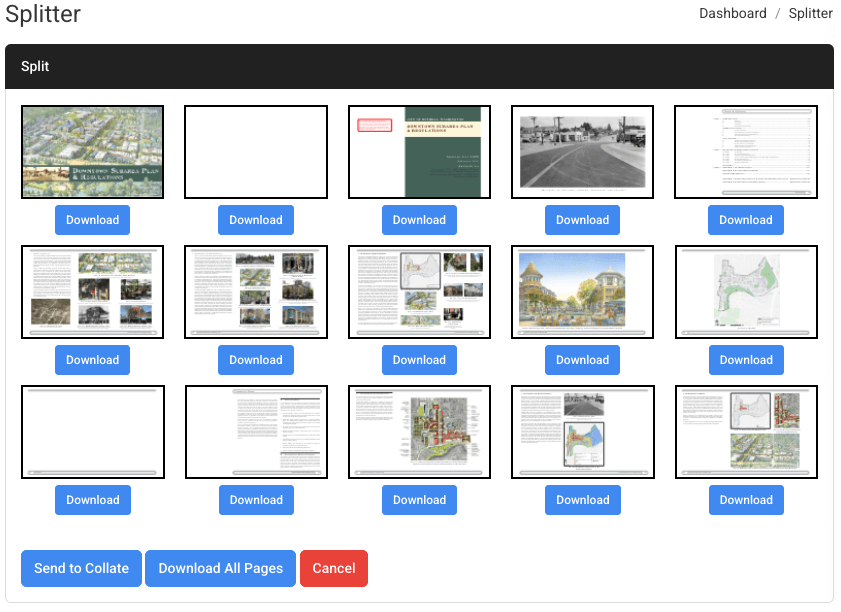Select the green title page thumbnail
Image resolution: width=841 pixels, height=612 pixels.
pyautogui.click(x=419, y=152)
